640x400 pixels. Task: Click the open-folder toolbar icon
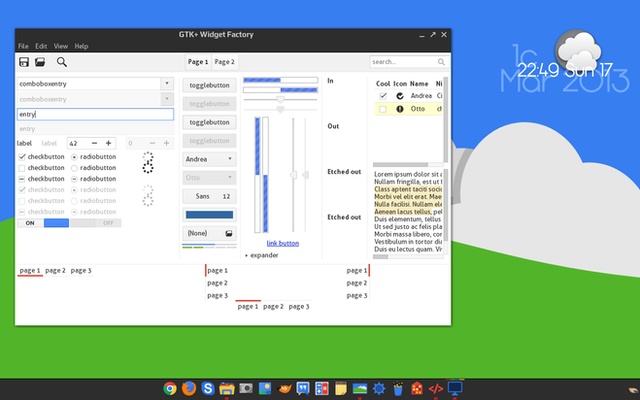pyautogui.click(x=40, y=62)
